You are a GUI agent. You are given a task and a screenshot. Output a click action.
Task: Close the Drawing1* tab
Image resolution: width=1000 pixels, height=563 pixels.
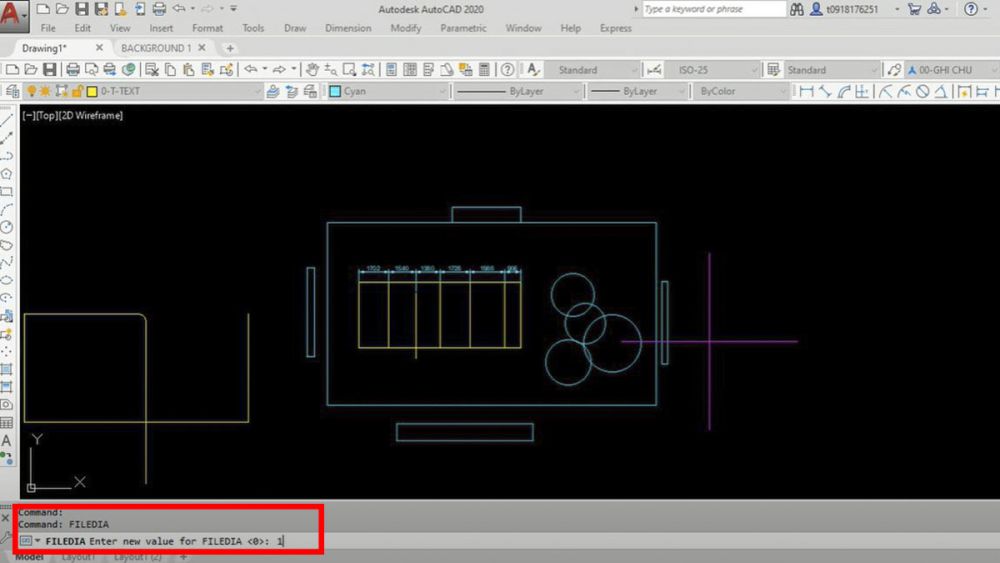(x=99, y=48)
